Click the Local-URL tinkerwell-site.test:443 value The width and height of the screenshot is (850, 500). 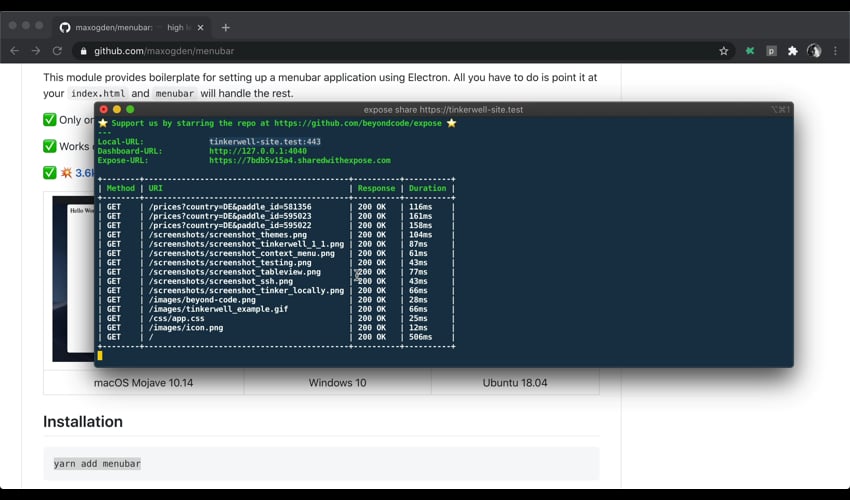265,142
